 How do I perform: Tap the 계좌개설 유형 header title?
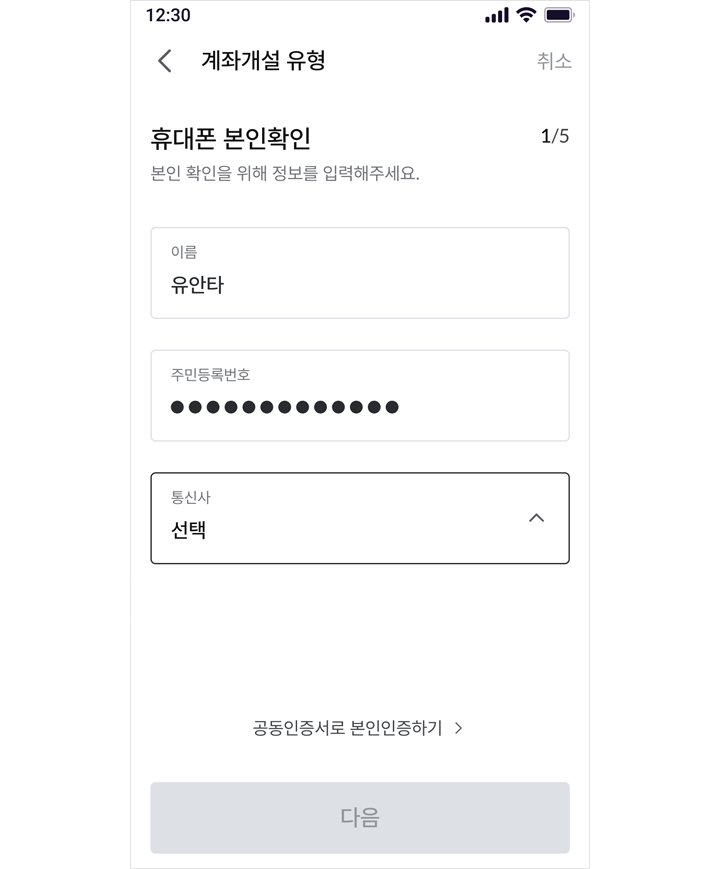[263, 60]
